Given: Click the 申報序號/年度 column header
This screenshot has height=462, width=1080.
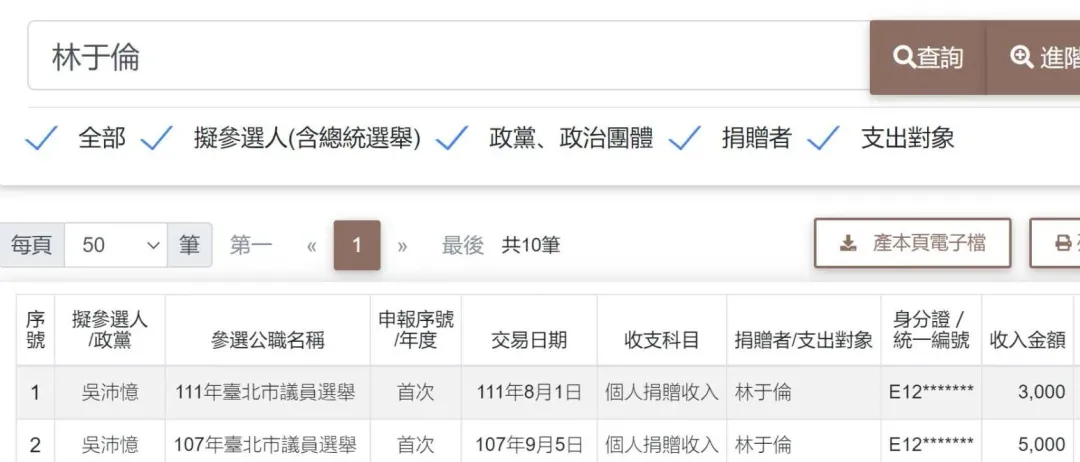Looking at the screenshot, I should [x=416, y=330].
